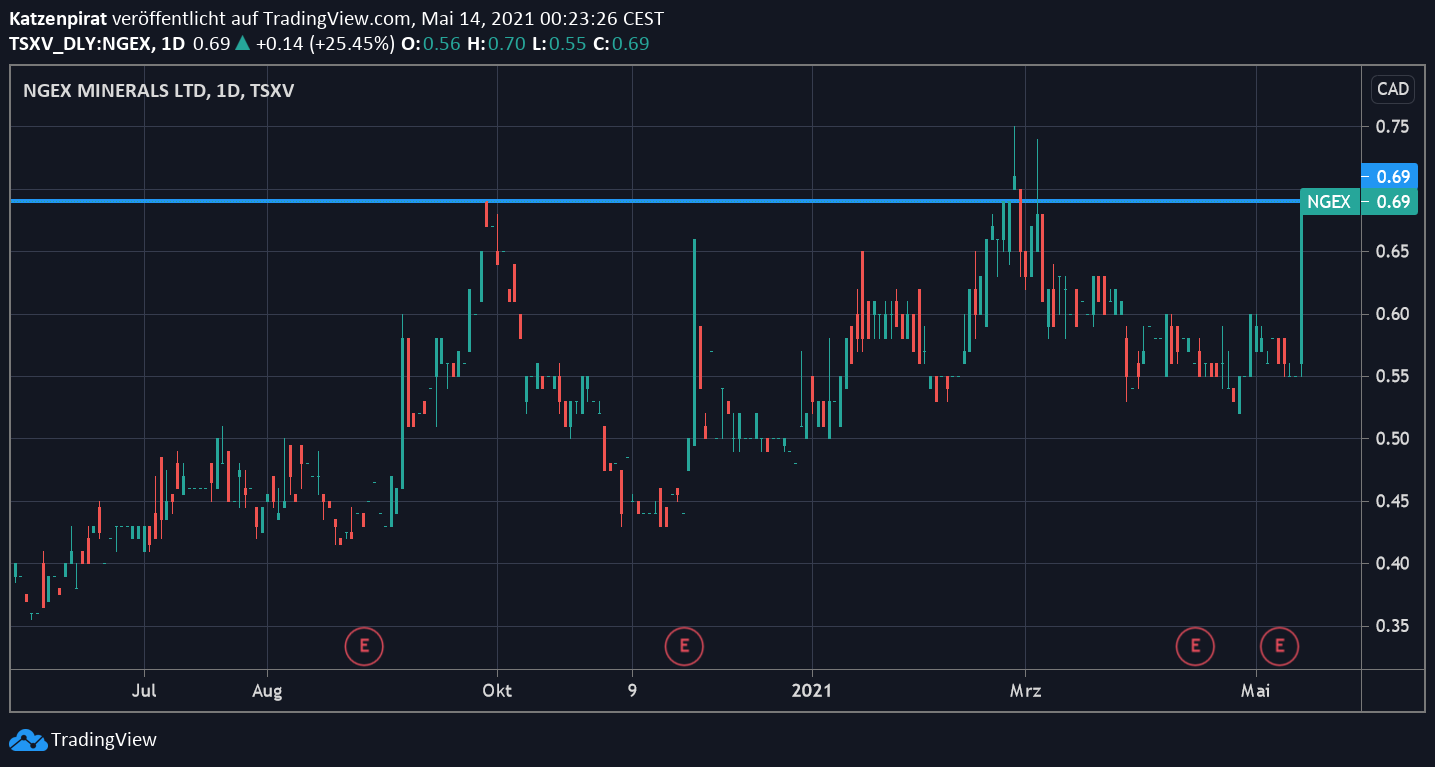Click the 0.45 price axis label
Screen dimensions: 1435x767
pos(1393,501)
